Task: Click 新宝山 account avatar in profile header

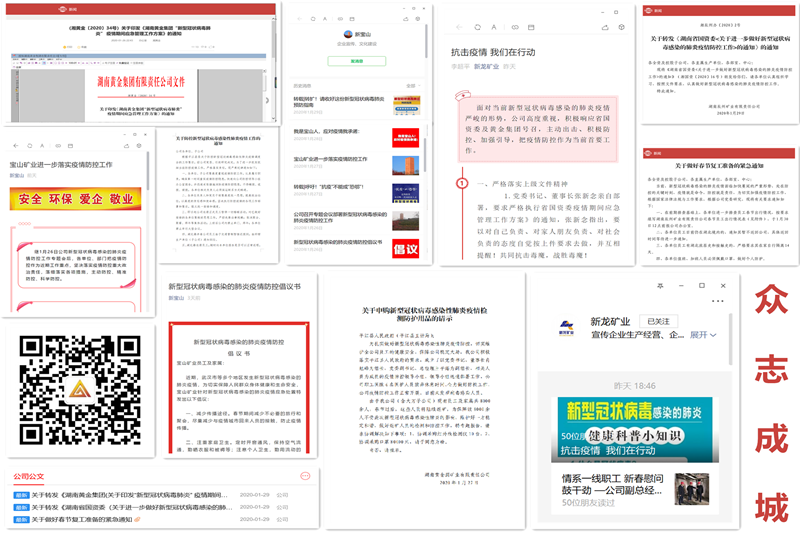Action: (348, 34)
